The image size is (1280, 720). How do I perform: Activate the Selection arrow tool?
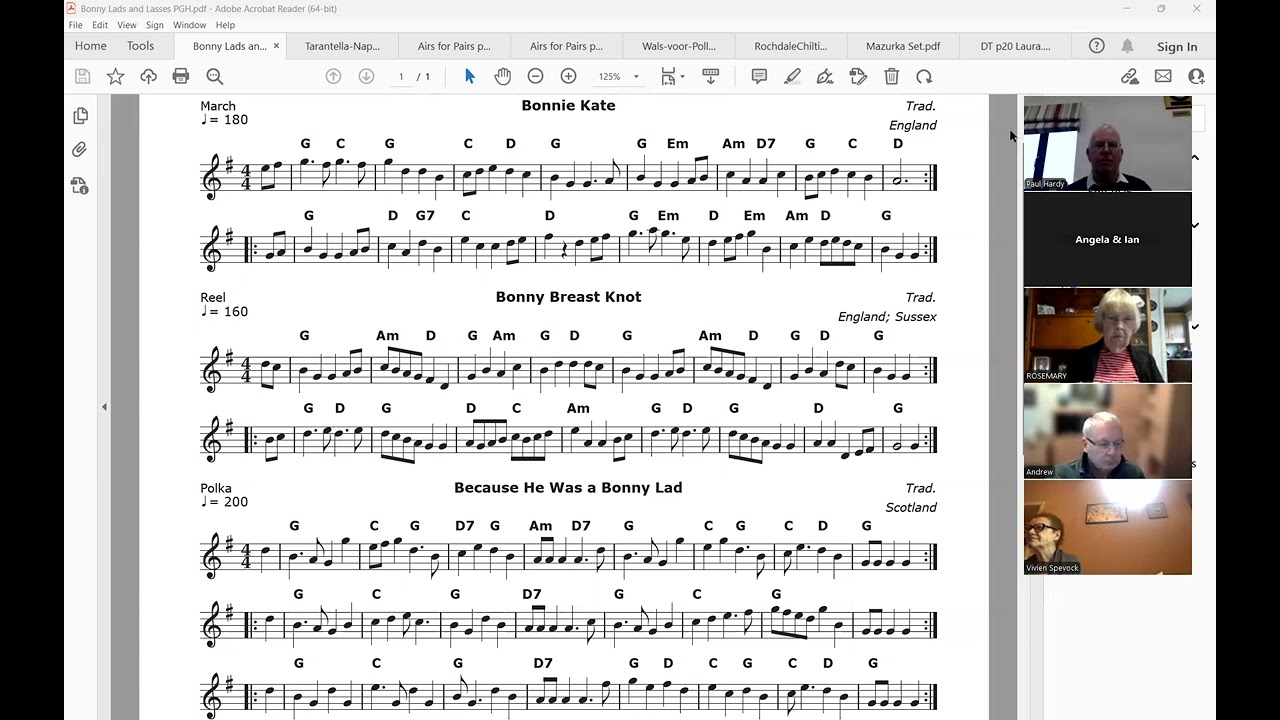tap(470, 76)
